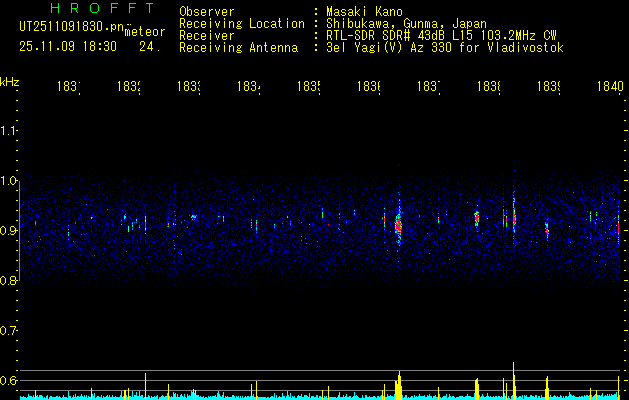The image size is (629, 400).
Task: Click the 1831 time axis marker
Action: coord(69,87)
